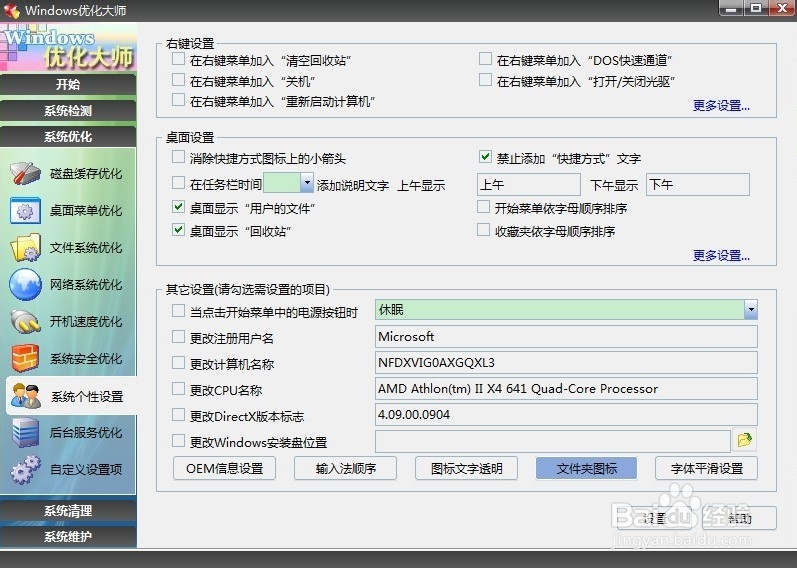Check 当点击开始菜单中的电源按钮时 option

[x=178, y=311]
